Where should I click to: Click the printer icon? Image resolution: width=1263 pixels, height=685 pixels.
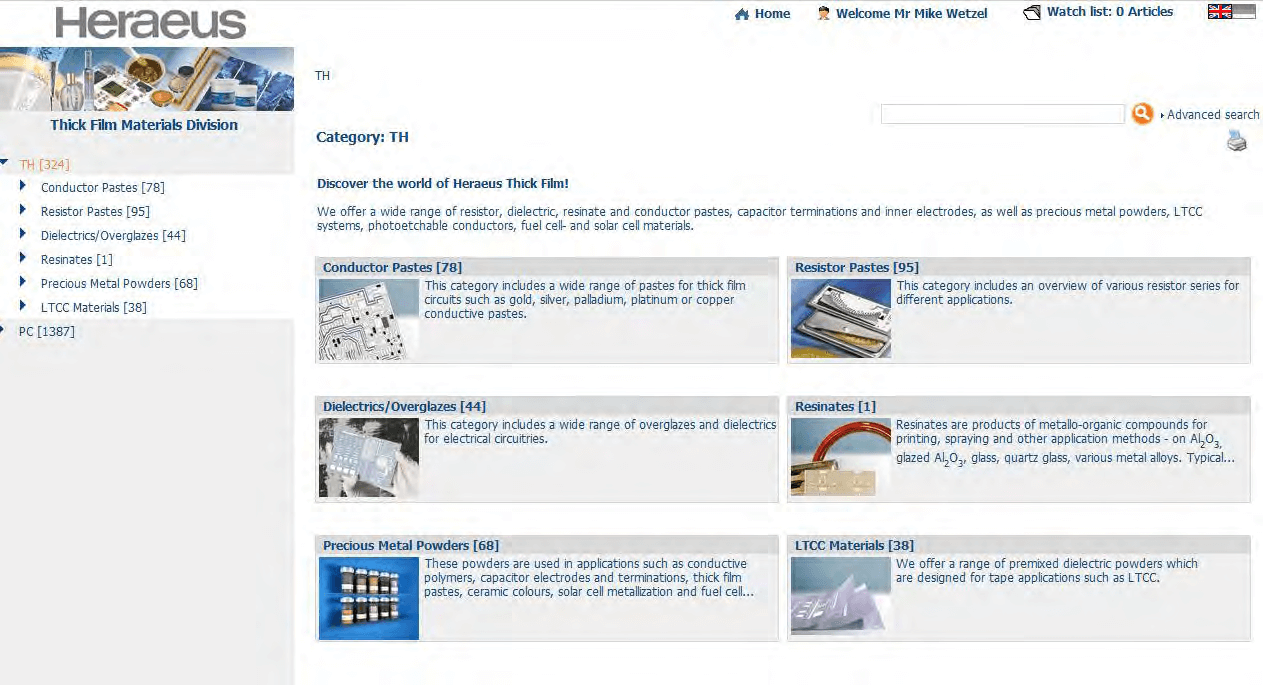[1237, 141]
